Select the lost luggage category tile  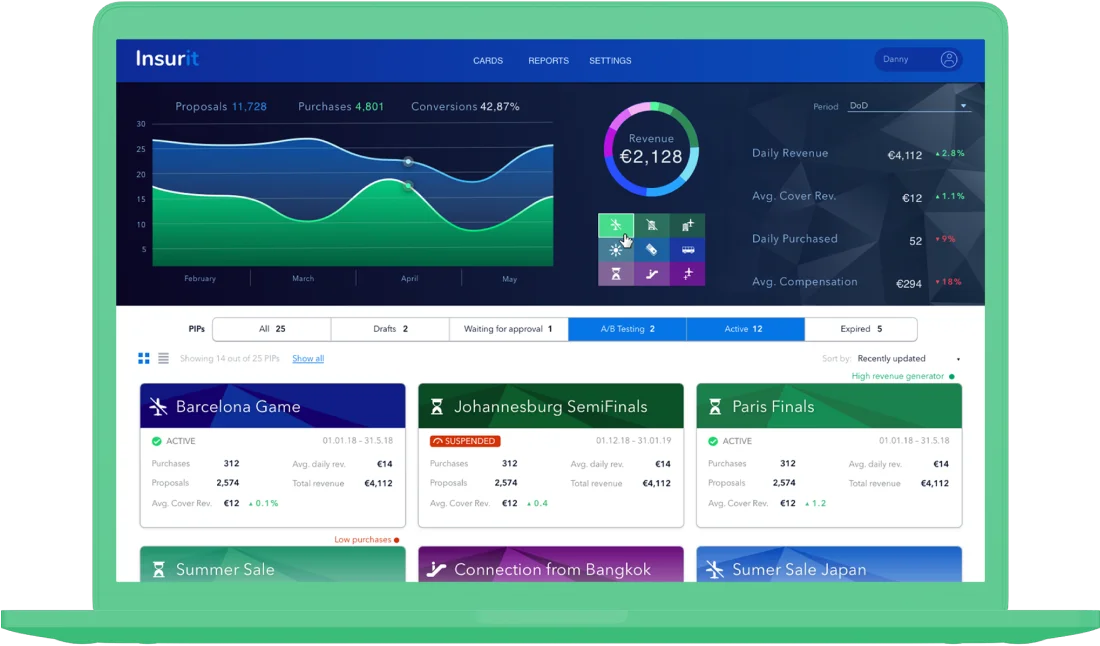pos(652,225)
